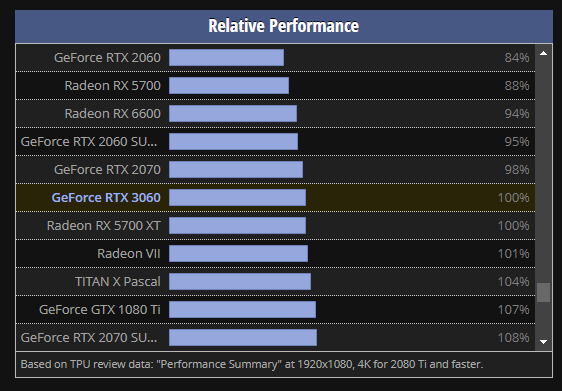Click the 107% performance value

[x=514, y=309]
